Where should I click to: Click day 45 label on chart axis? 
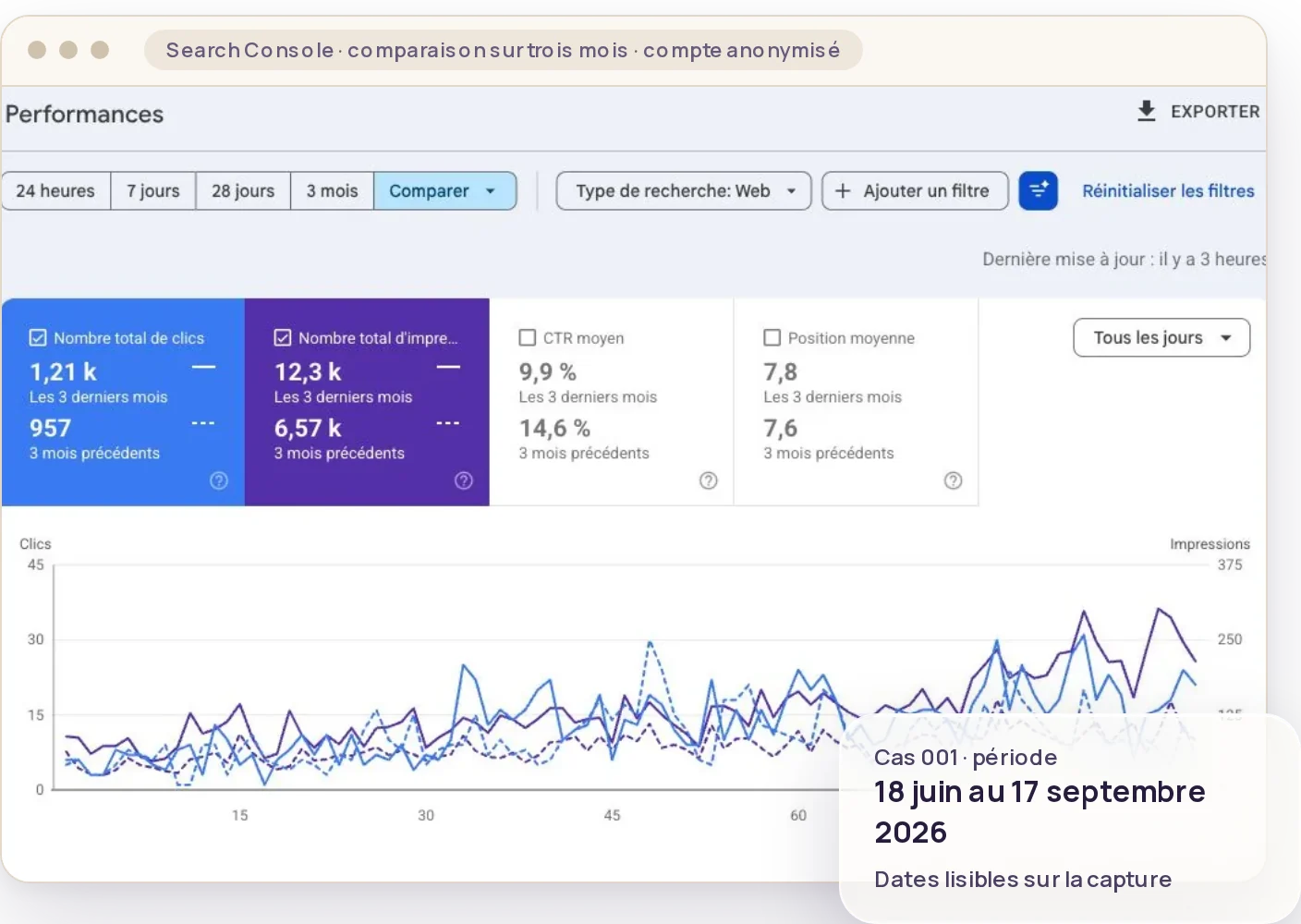coord(612,815)
